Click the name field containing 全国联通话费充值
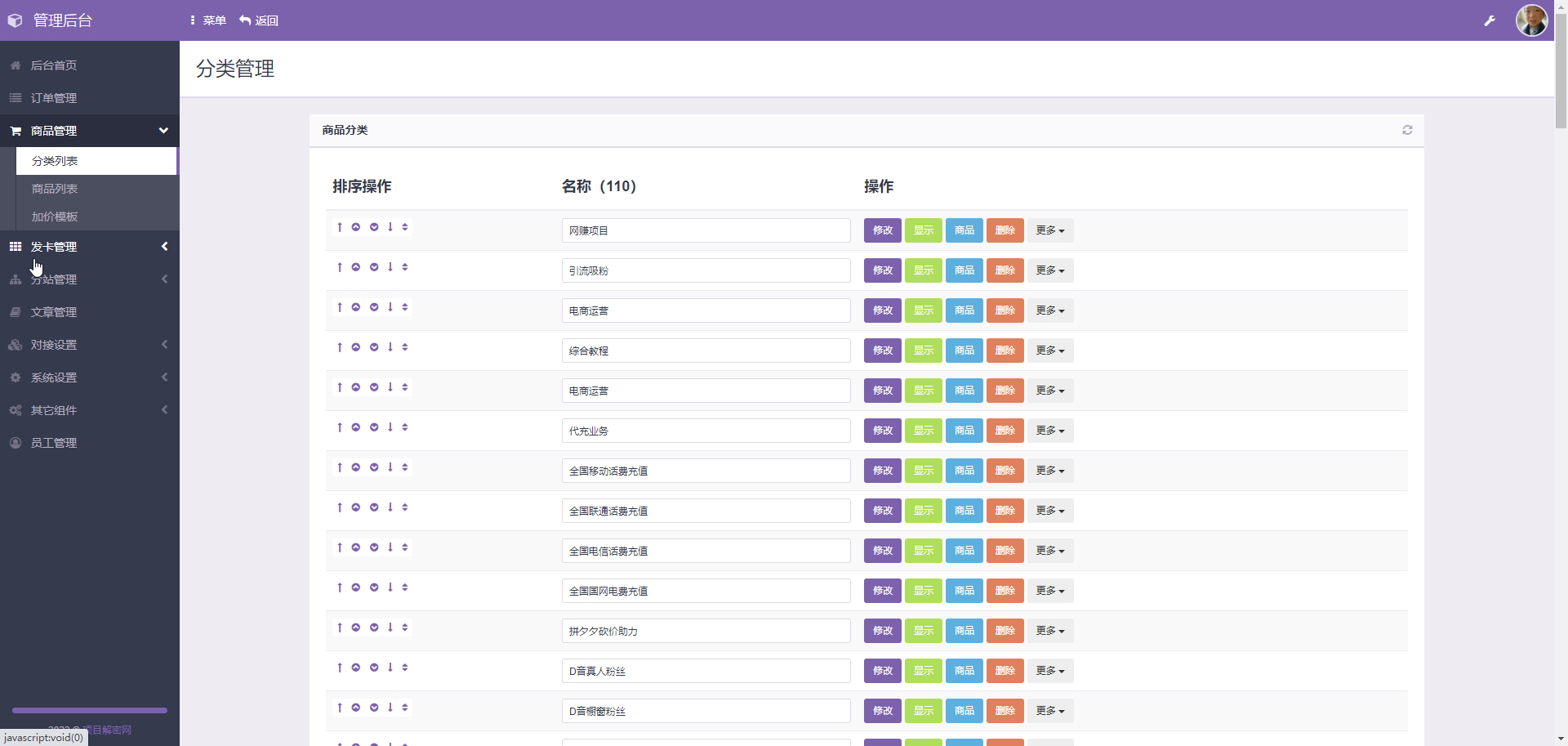 click(706, 511)
